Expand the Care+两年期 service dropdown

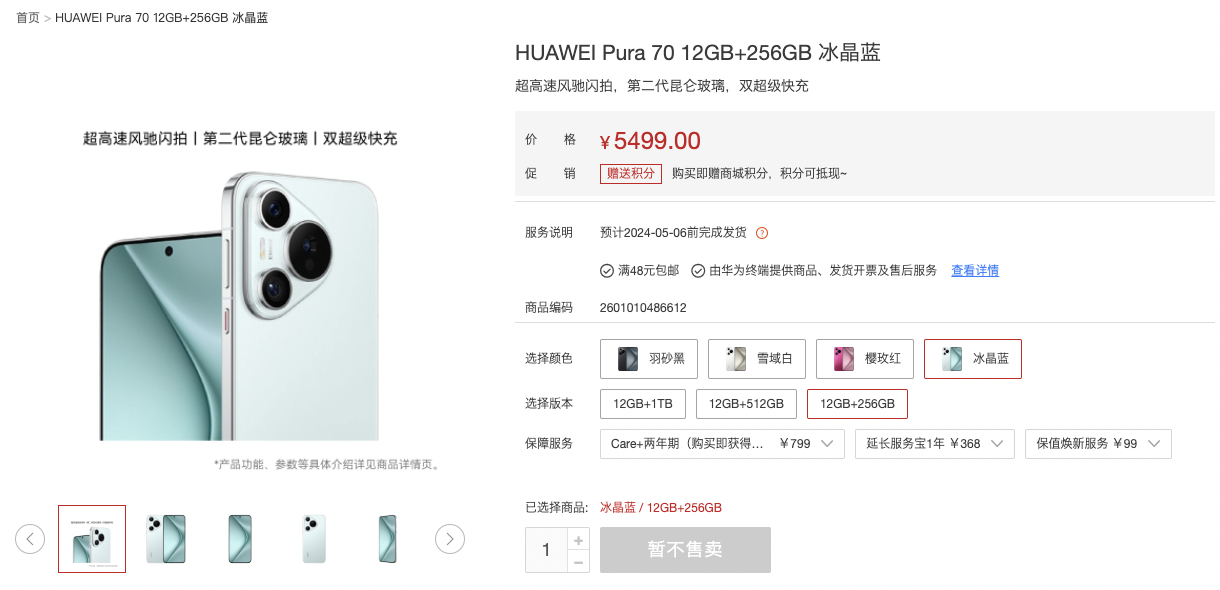[722, 444]
